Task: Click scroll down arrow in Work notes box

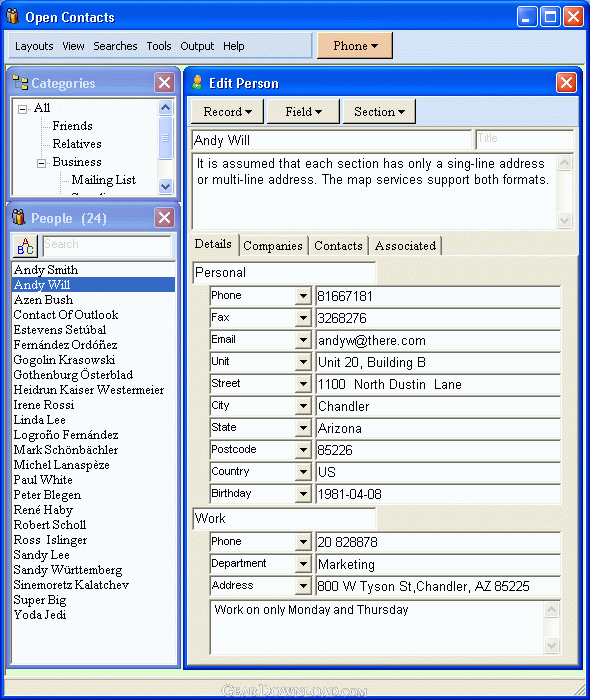Action: [552, 645]
